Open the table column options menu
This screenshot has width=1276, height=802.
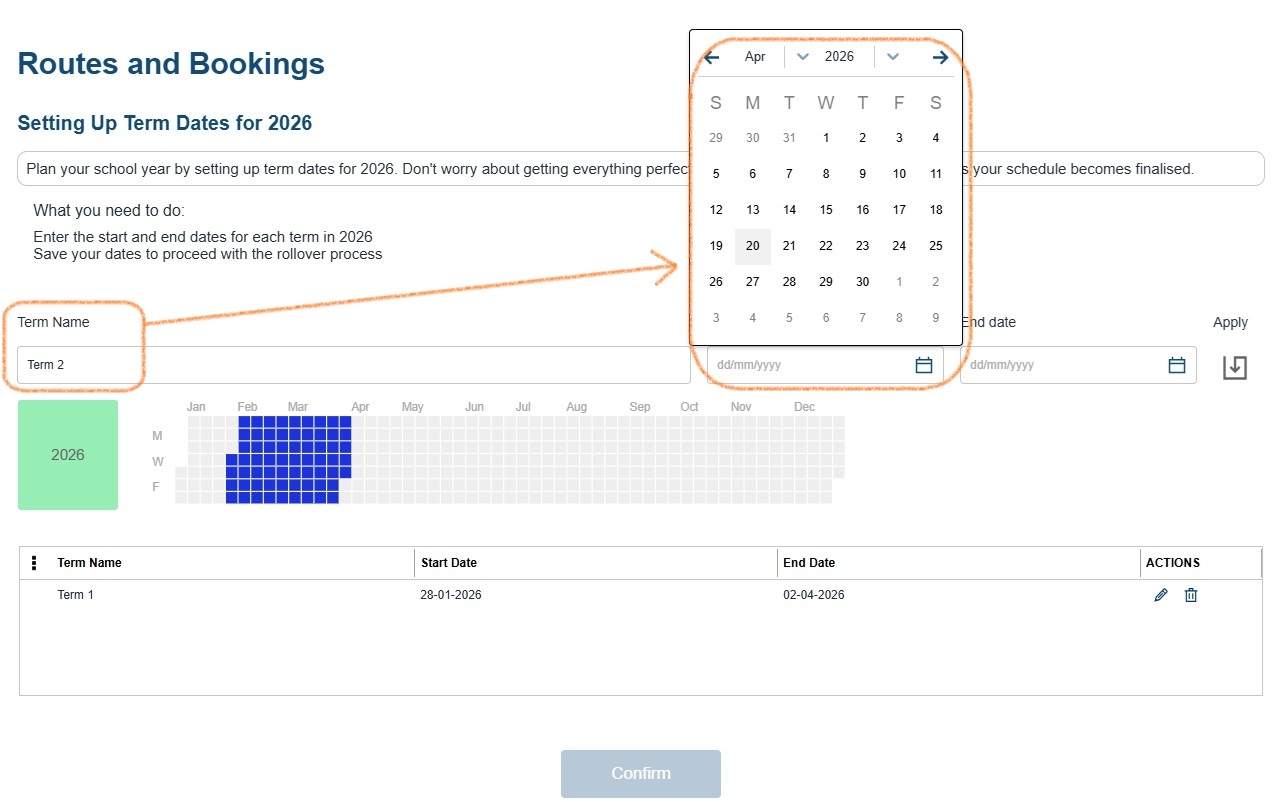tap(34, 563)
